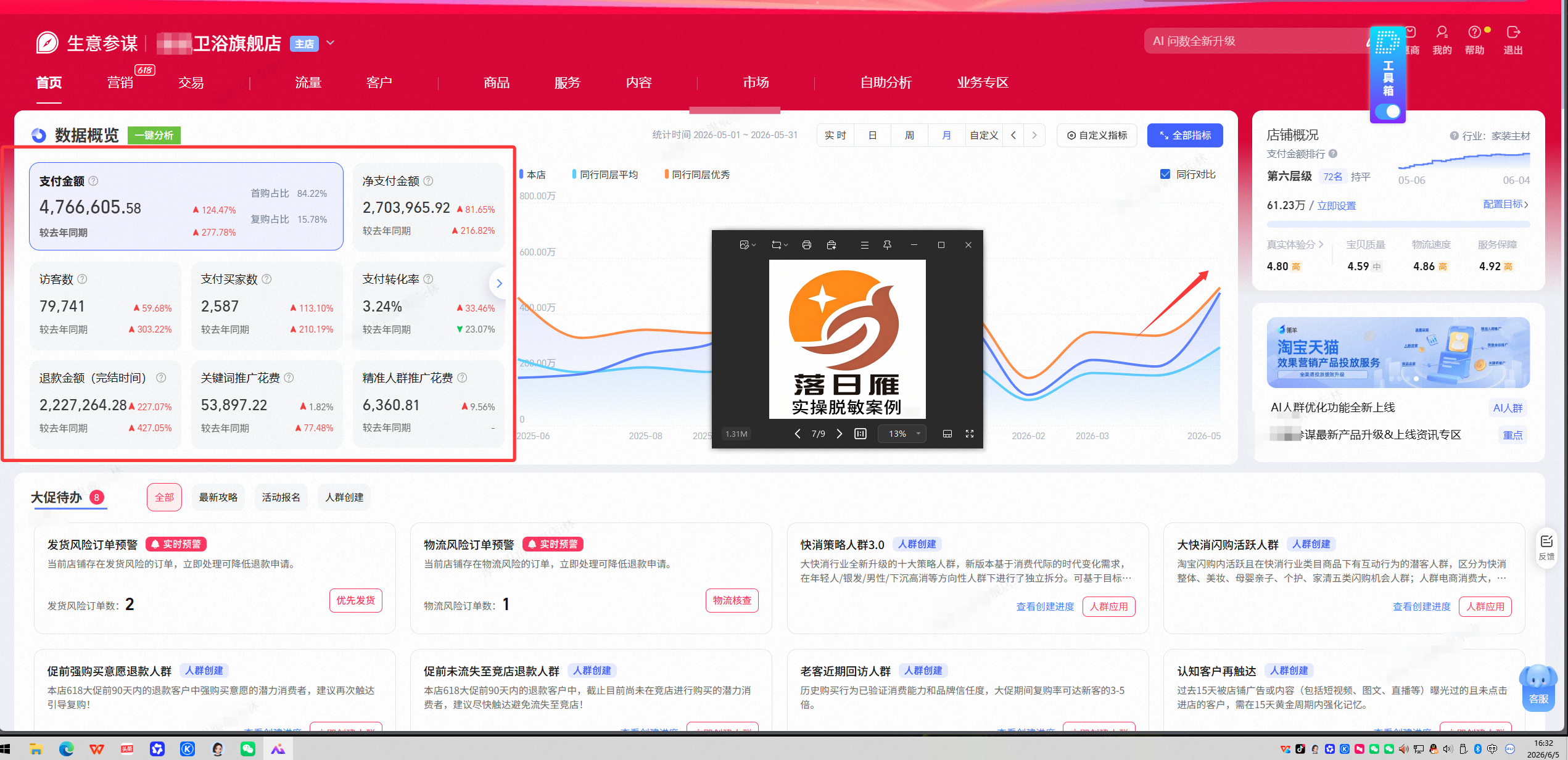Toggle 同行同层平均 legend series
Image resolution: width=1568 pixels, height=760 pixels.
tap(605, 175)
